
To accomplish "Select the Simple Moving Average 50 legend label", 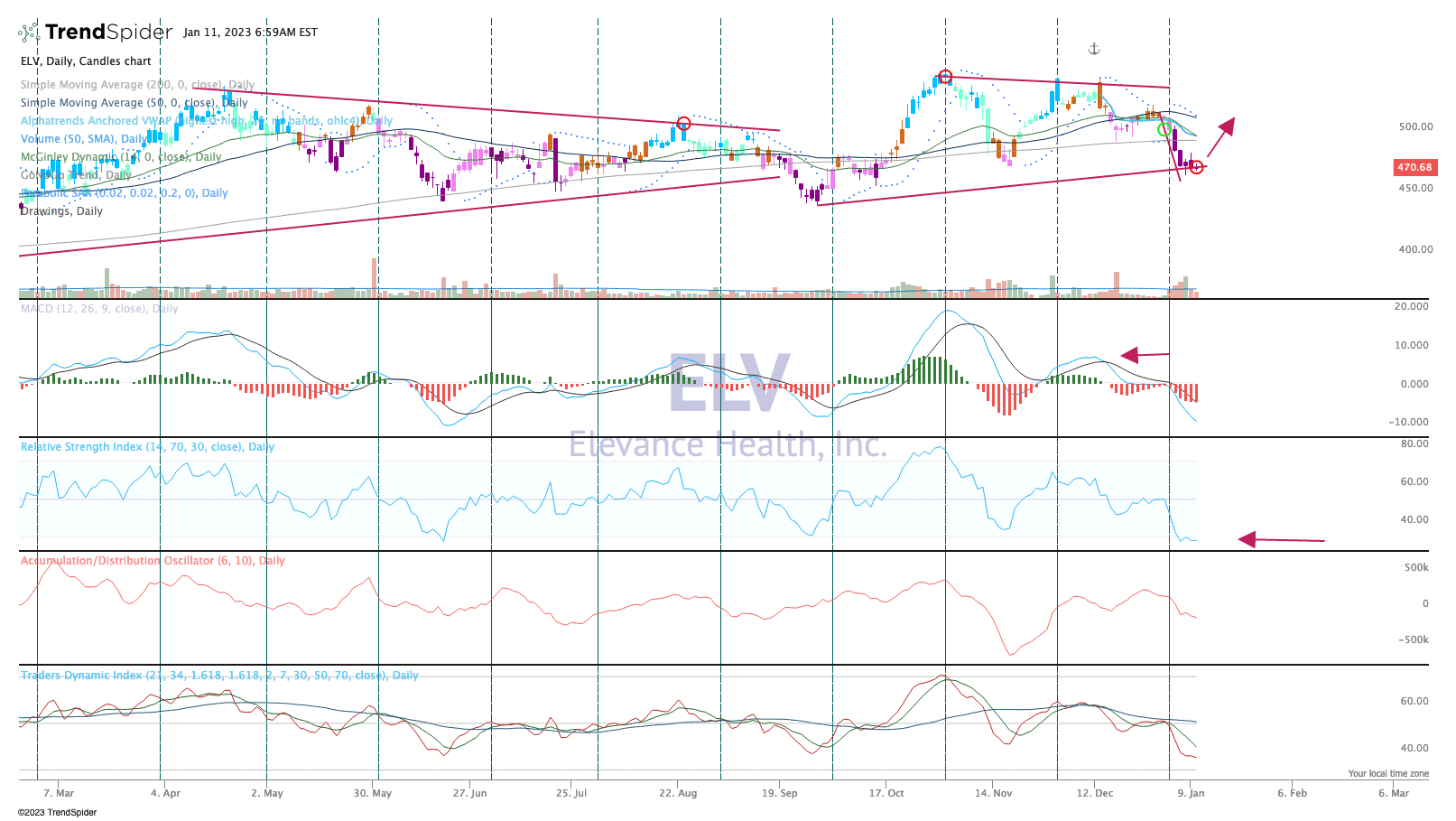I will pyautogui.click(x=134, y=103).
